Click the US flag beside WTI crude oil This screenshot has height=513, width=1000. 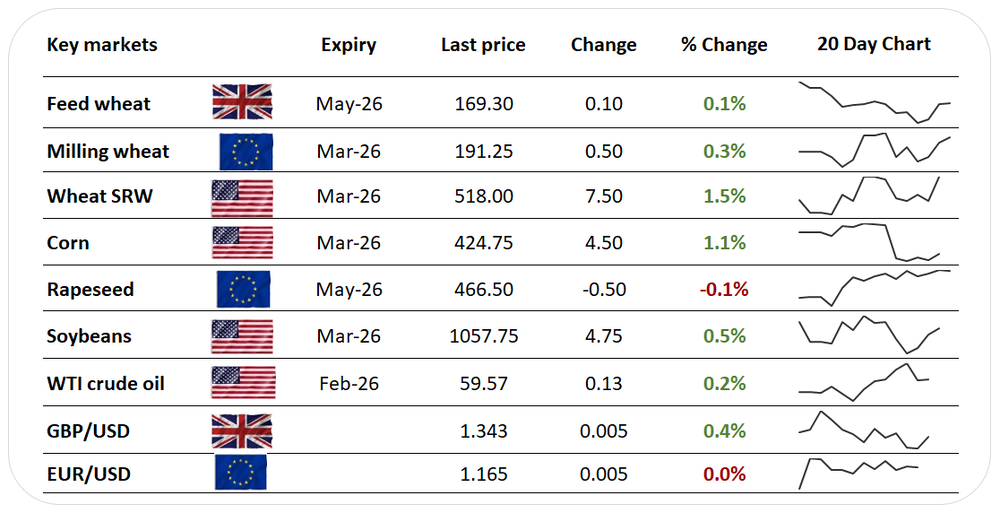242,383
